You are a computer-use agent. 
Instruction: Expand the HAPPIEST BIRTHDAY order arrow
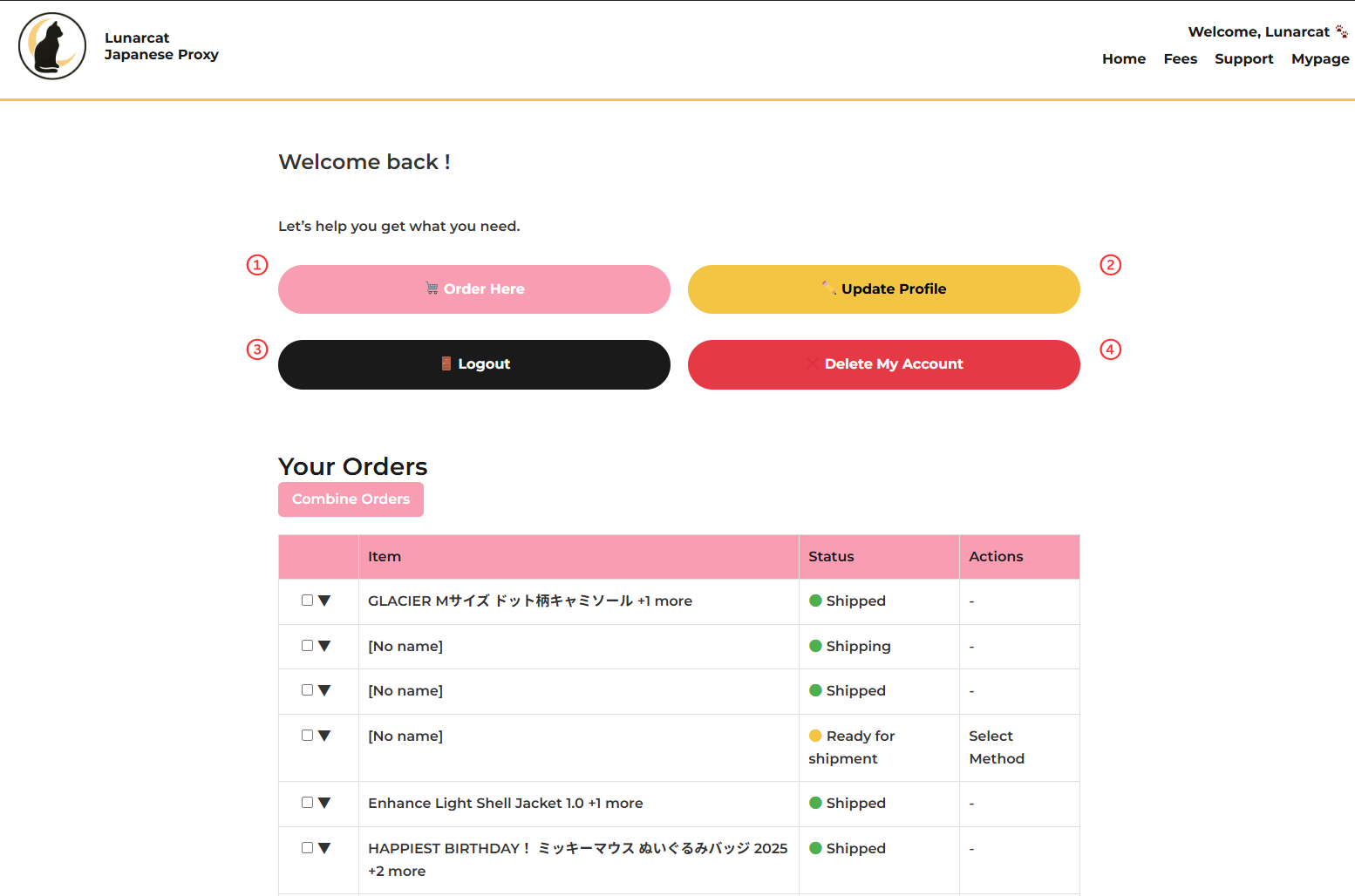tap(324, 848)
